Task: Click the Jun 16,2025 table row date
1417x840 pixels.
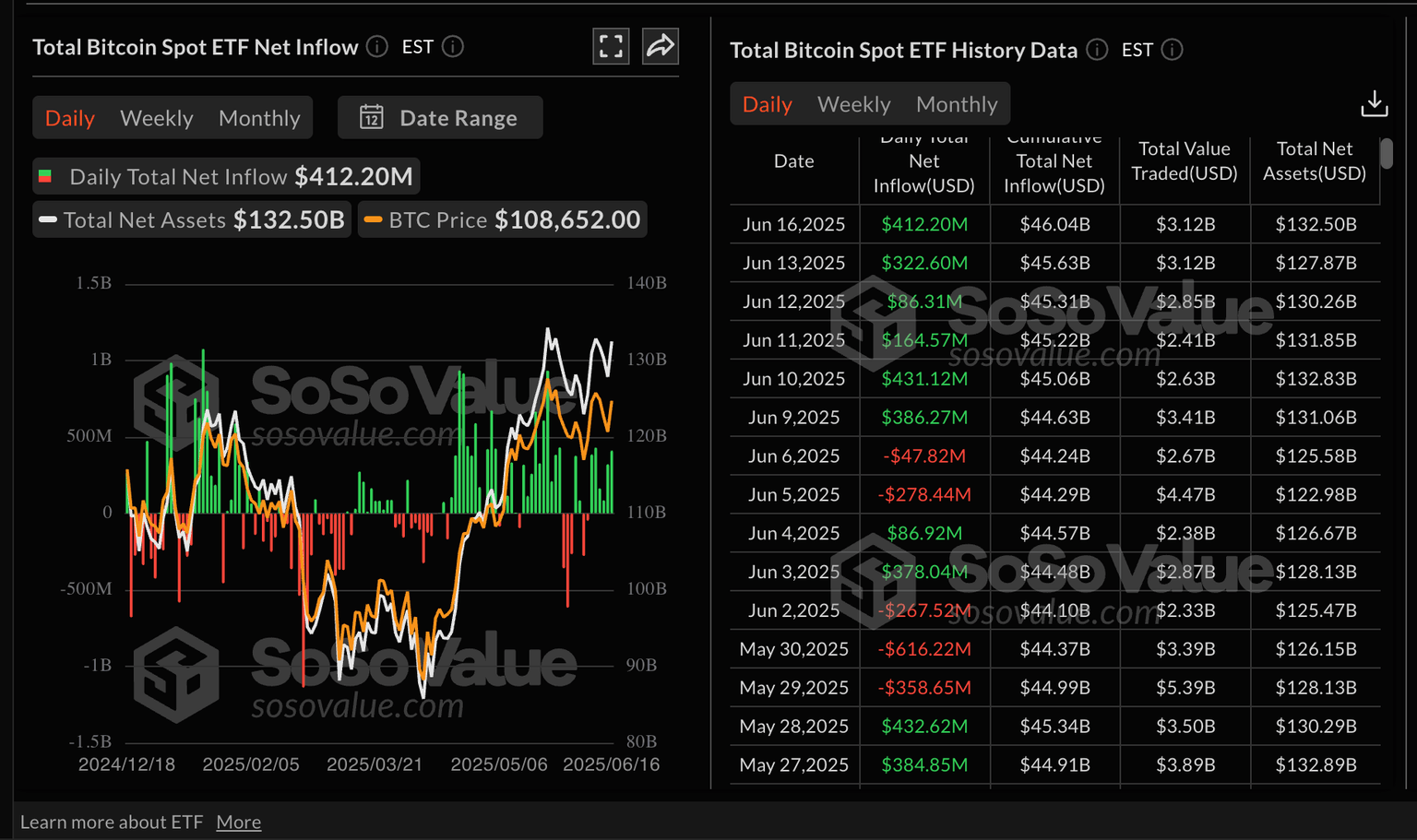Action: [793, 224]
